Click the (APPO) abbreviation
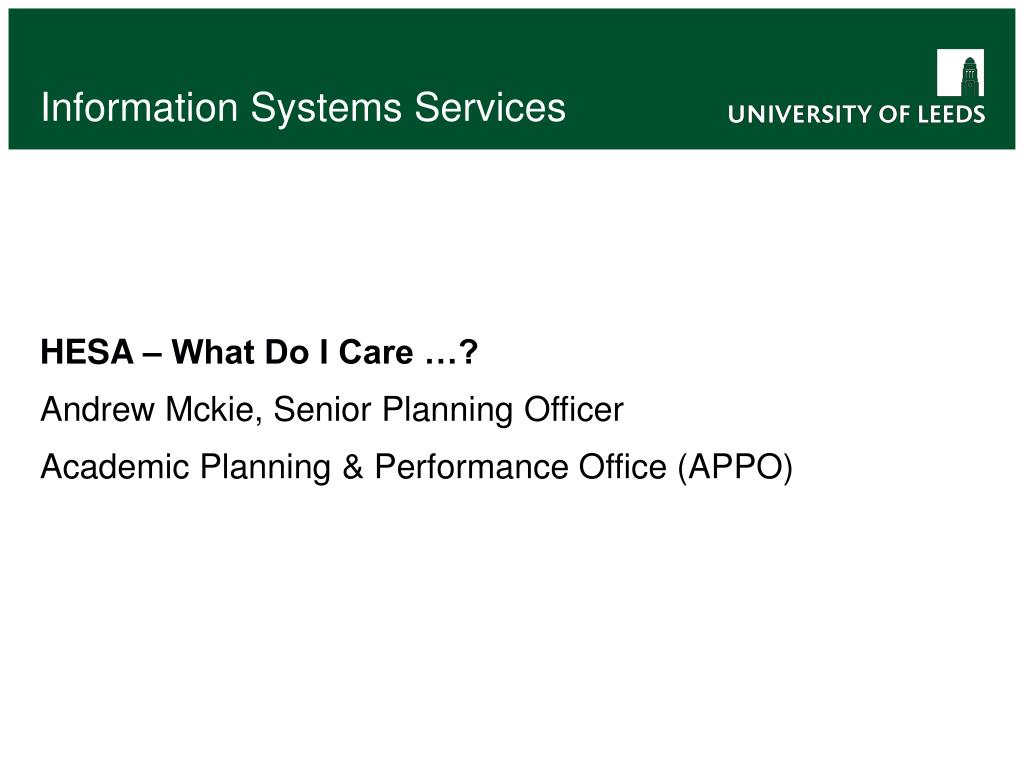This screenshot has height=768, width=1024. coord(735,468)
